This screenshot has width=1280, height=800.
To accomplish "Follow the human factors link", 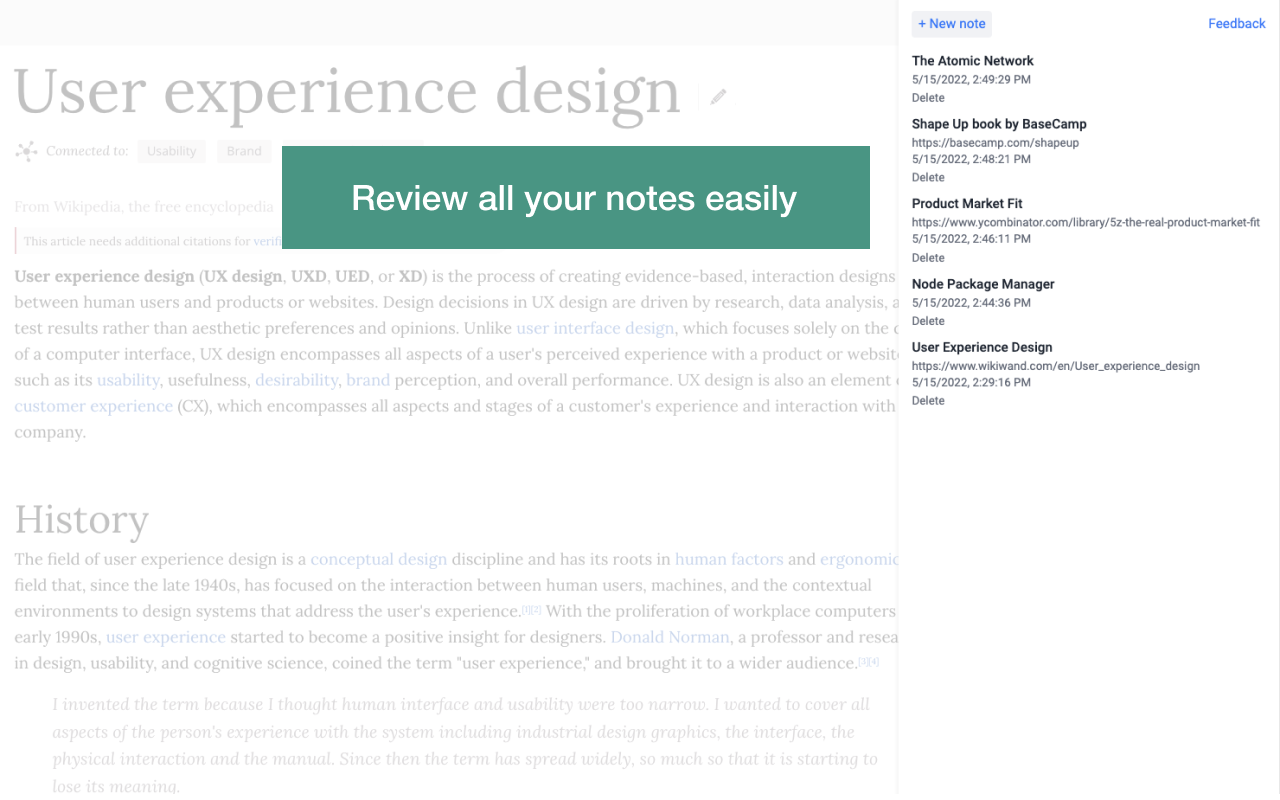I will pos(729,559).
